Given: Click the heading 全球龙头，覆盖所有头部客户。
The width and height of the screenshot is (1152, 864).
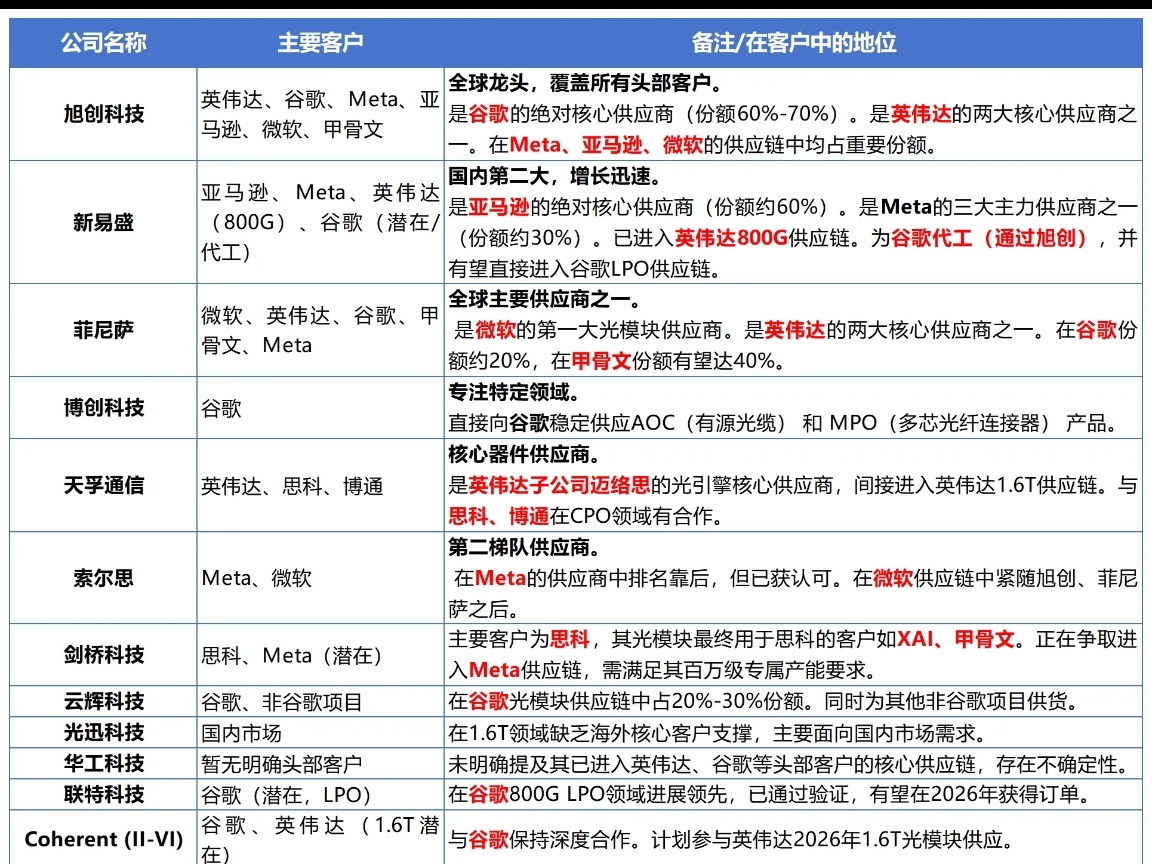Looking at the screenshot, I should point(586,82).
